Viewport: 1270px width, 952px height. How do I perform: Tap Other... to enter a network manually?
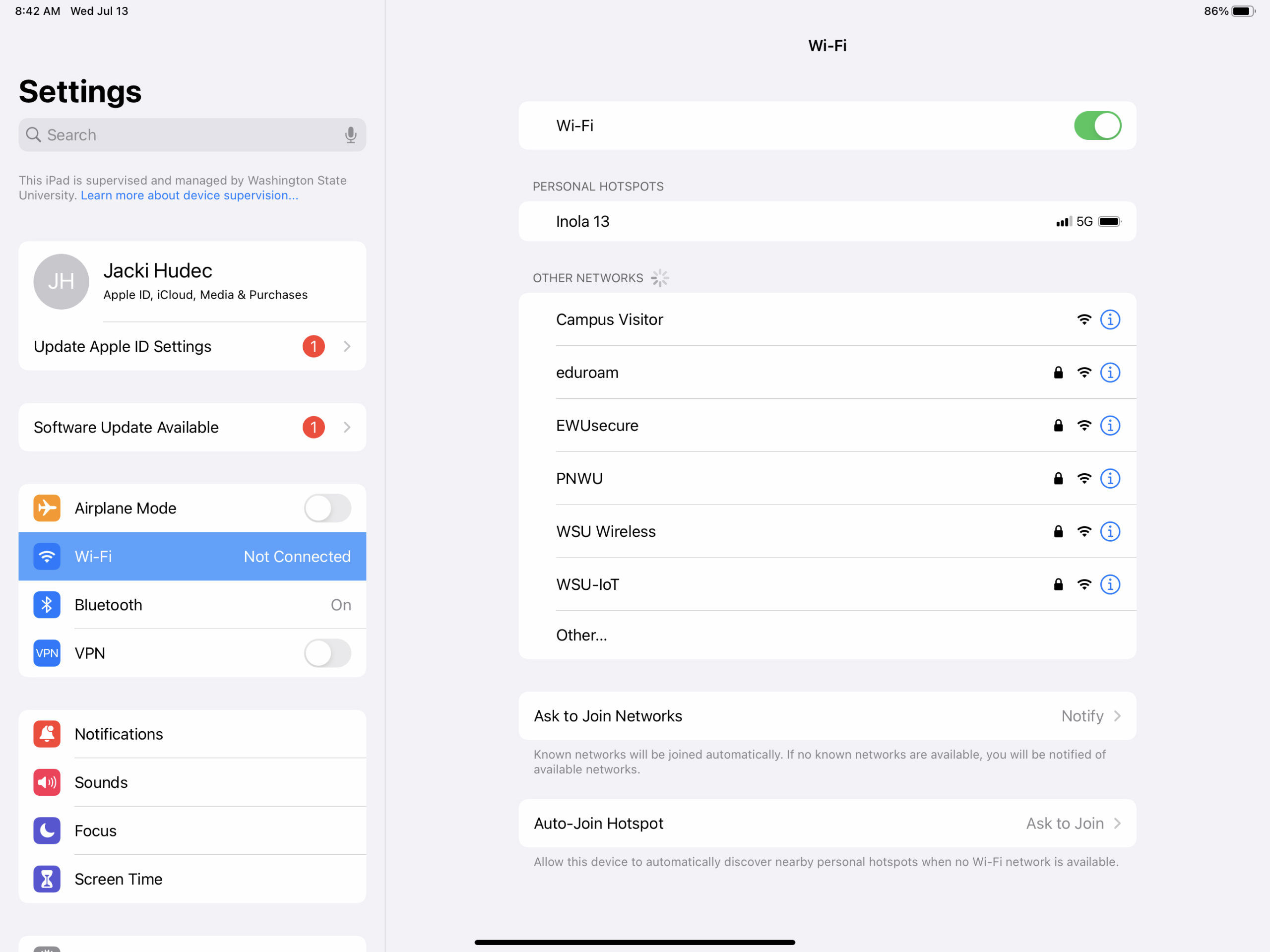click(827, 635)
